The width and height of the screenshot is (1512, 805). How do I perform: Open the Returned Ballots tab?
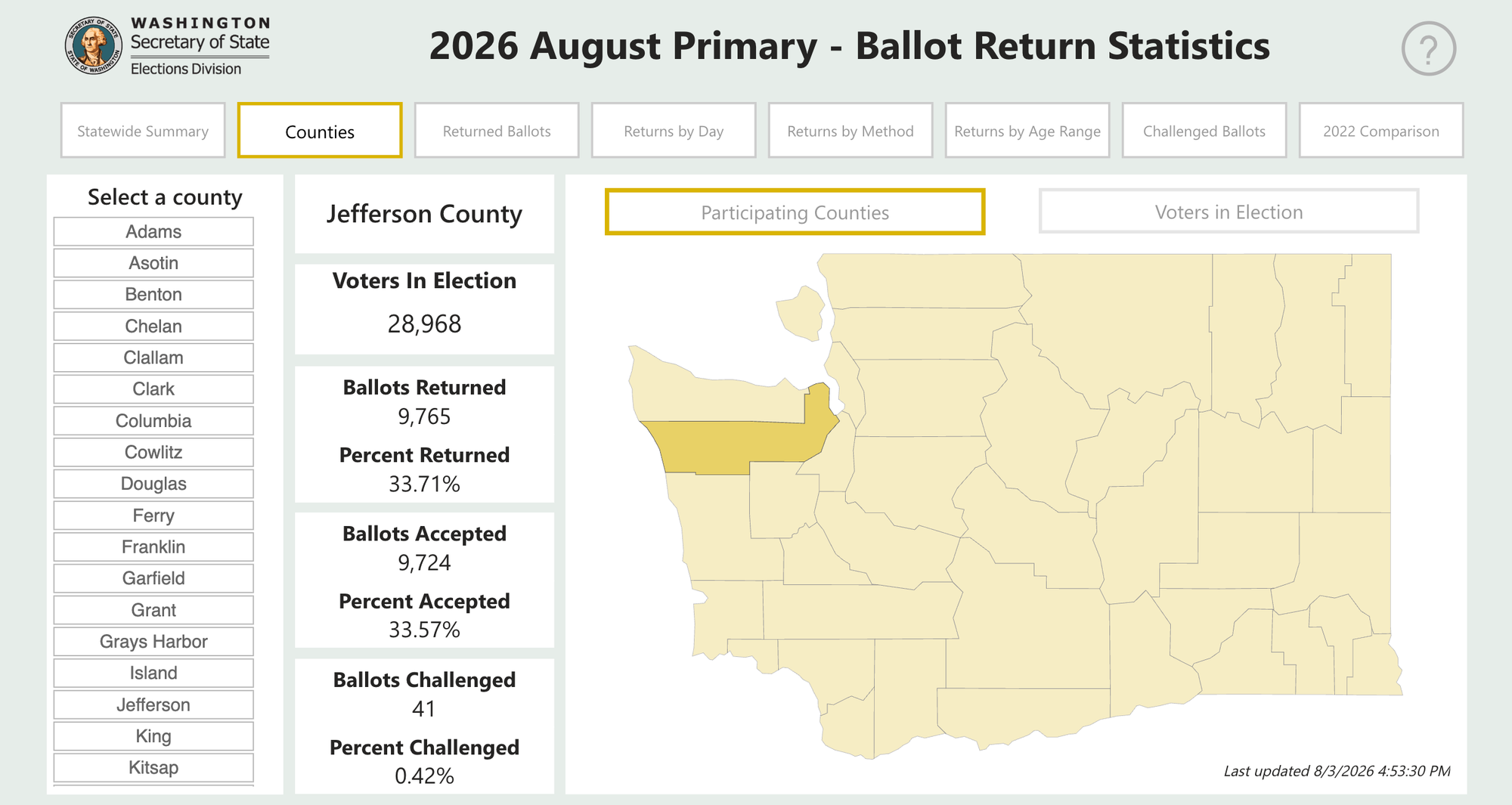pyautogui.click(x=497, y=131)
